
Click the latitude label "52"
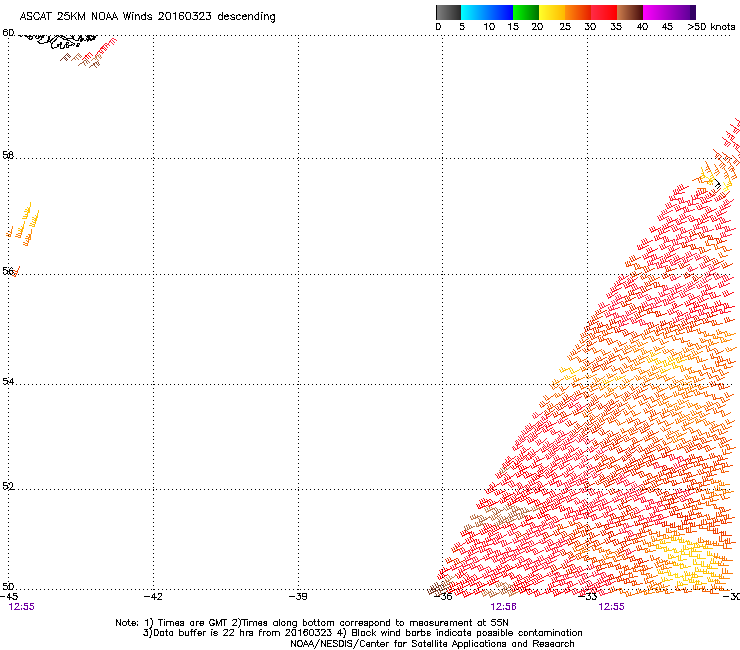coord(8,486)
